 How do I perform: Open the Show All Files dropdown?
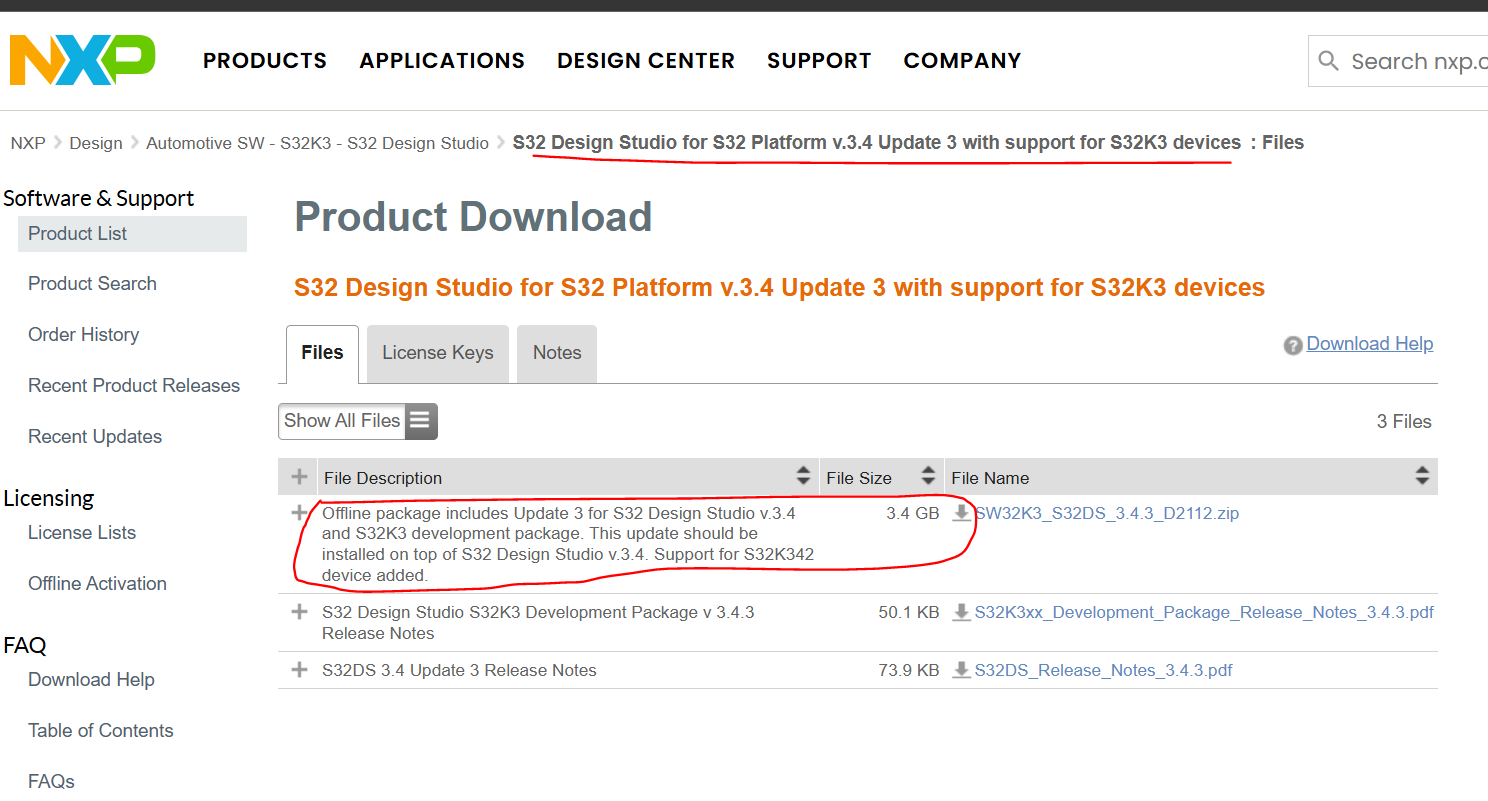[x=358, y=421]
